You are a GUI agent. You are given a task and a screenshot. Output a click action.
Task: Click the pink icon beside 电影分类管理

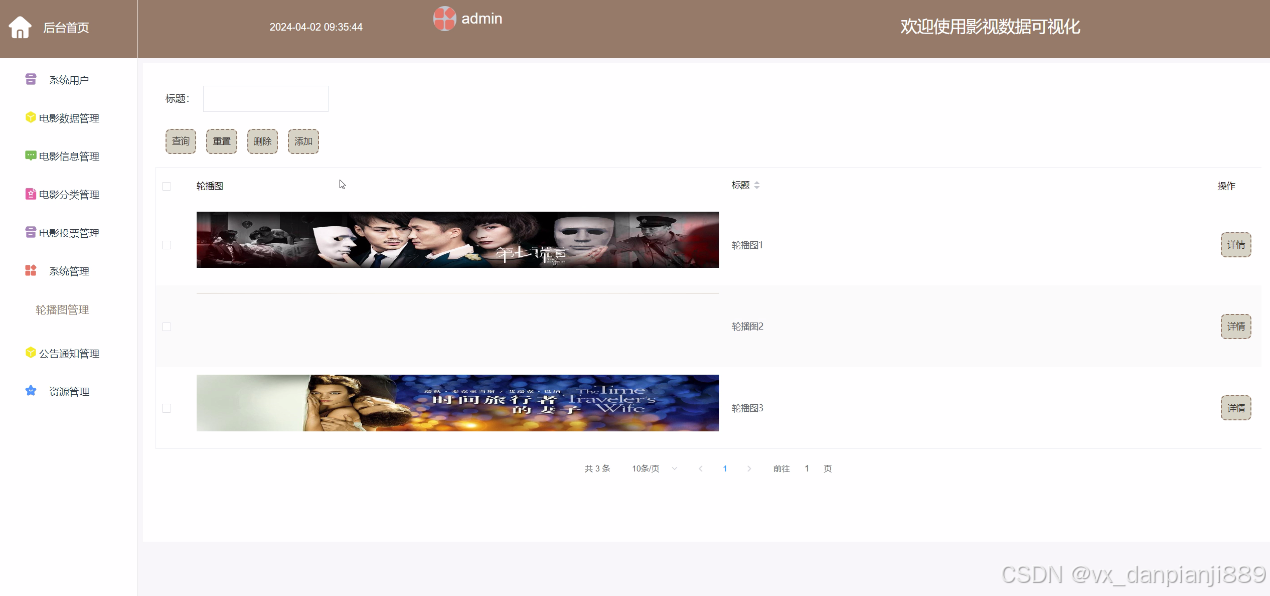[x=30, y=194]
